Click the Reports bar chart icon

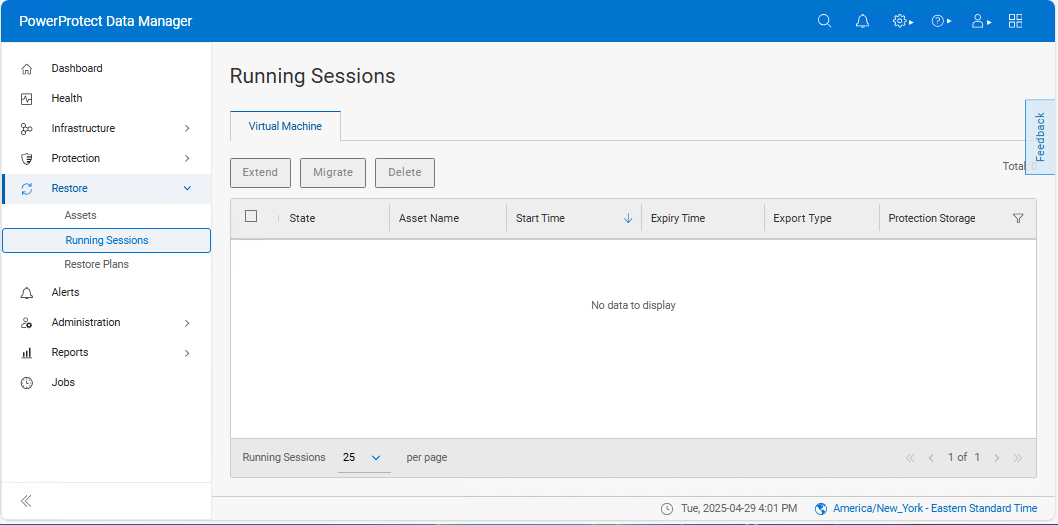tap(26, 352)
